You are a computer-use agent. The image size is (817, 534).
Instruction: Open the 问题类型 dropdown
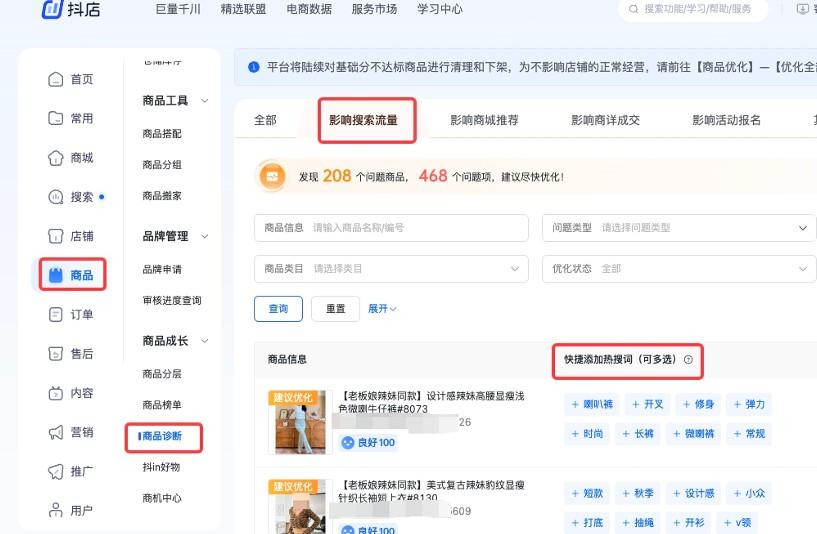click(x=679, y=228)
